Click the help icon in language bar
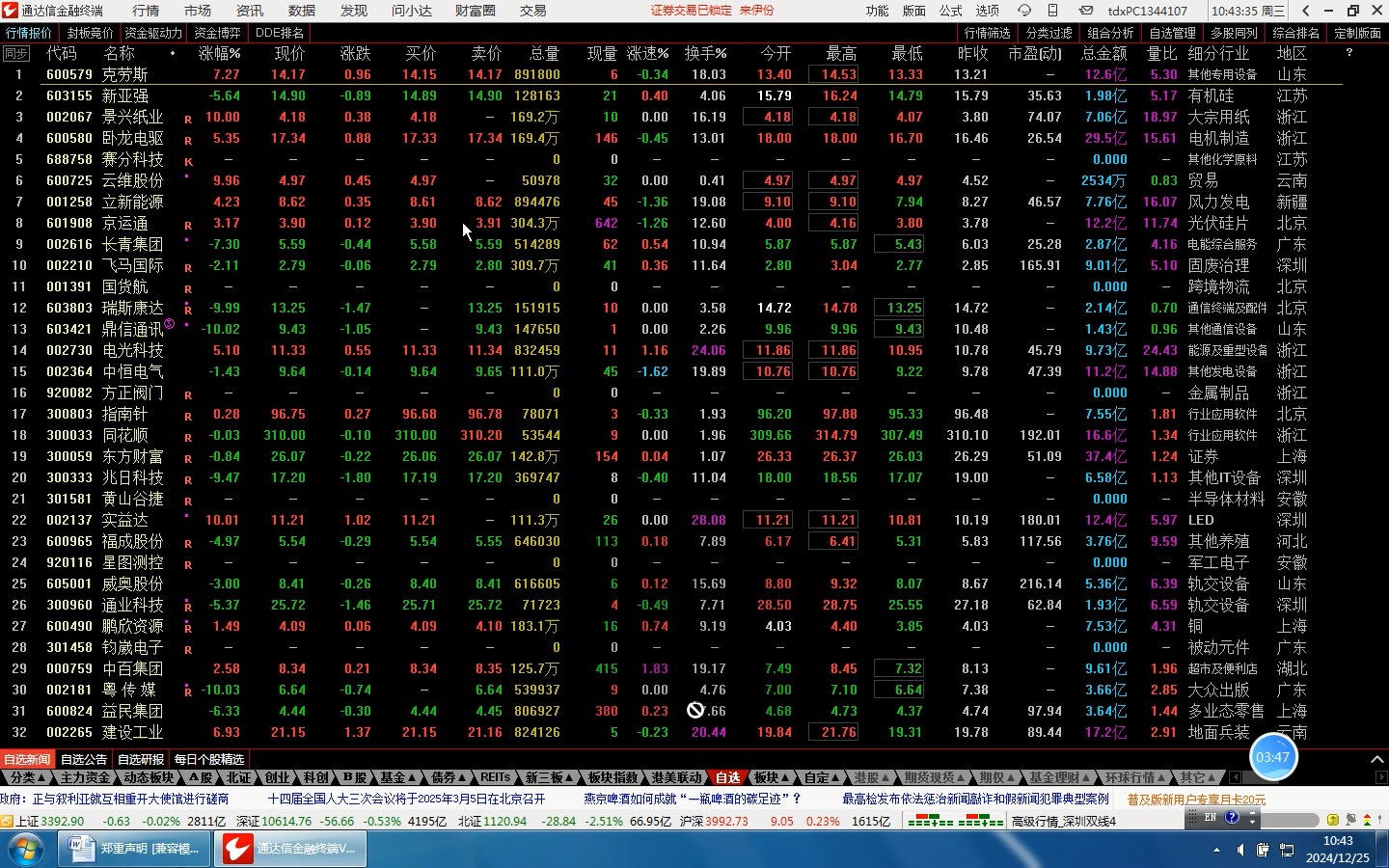This screenshot has height=868, width=1389. point(1232,818)
